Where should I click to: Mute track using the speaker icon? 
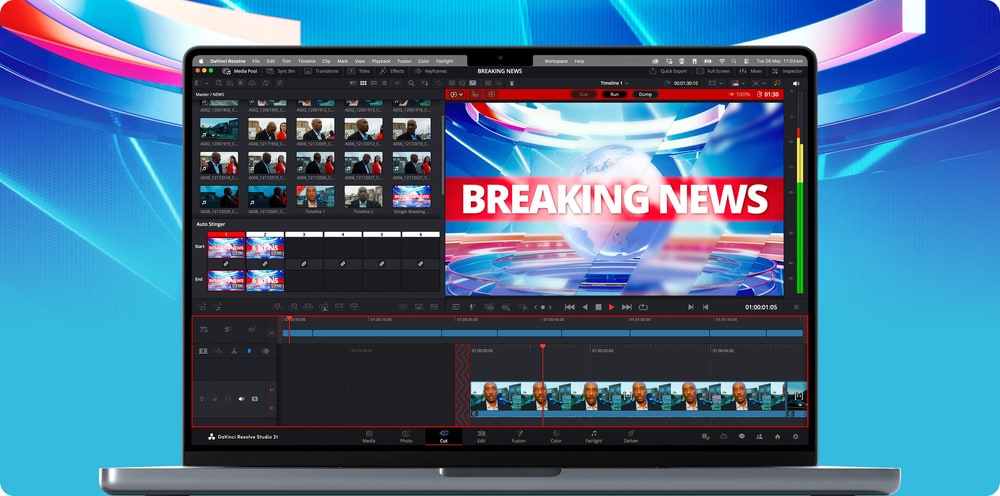pyautogui.click(x=241, y=399)
